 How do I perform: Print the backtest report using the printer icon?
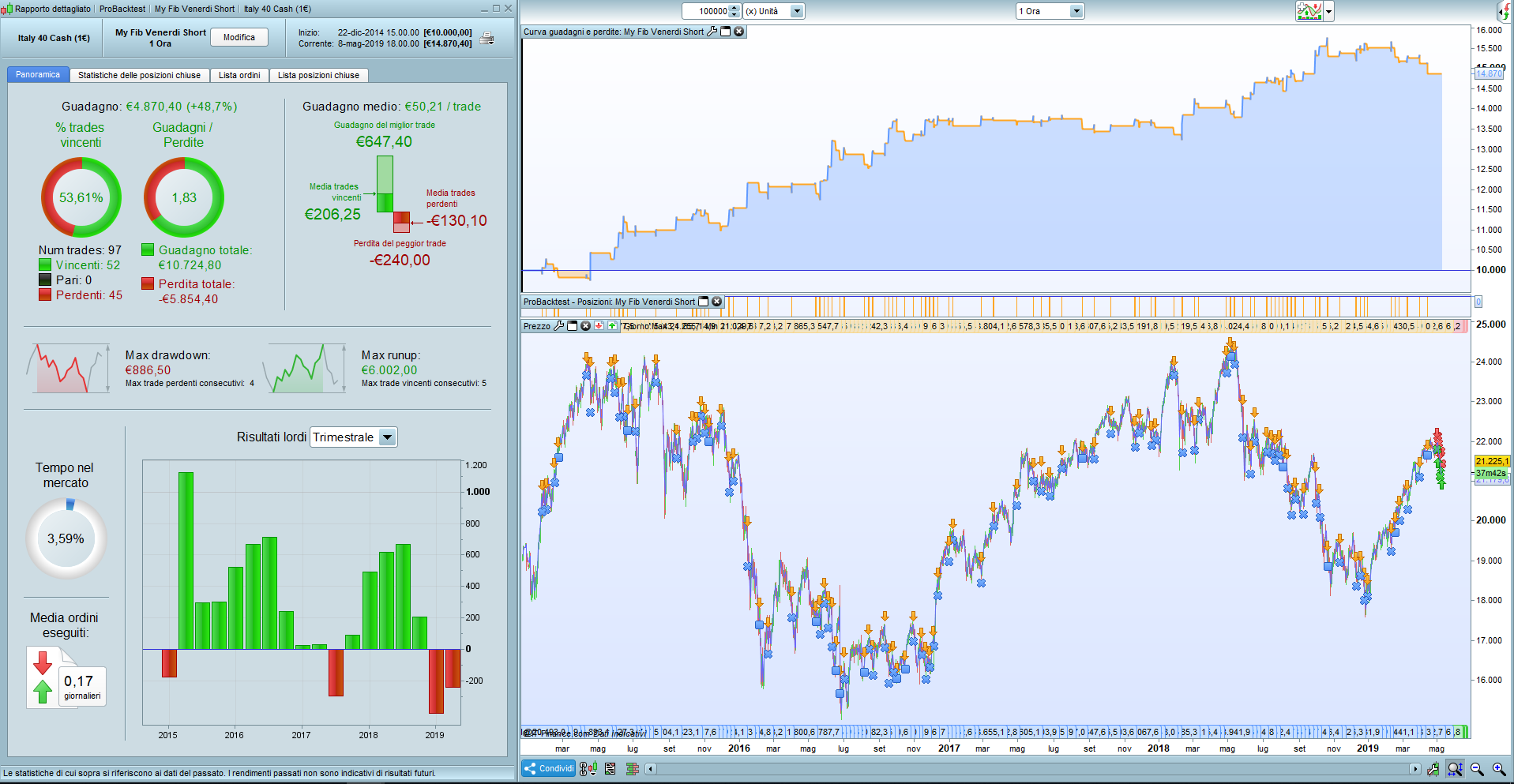point(487,38)
